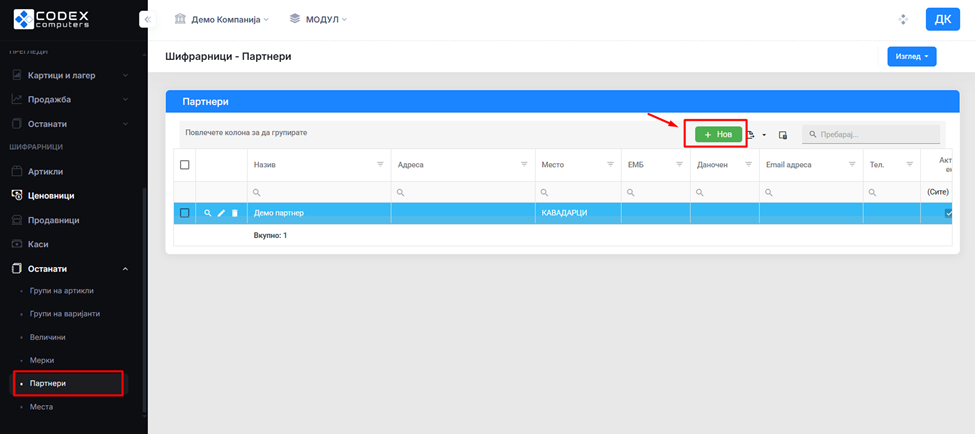The image size is (975, 434).
Task: Expand the МОДУЛ module dropdown
Action: [x=318, y=19]
